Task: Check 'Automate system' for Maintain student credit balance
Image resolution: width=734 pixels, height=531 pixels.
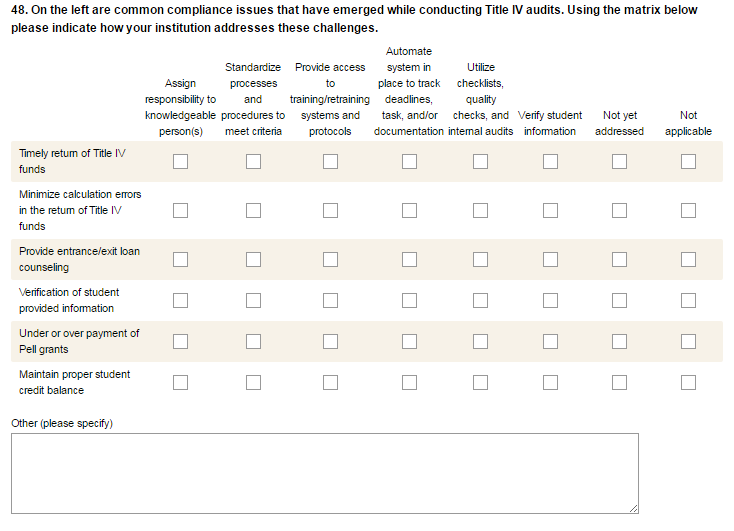Action: pyautogui.click(x=409, y=382)
